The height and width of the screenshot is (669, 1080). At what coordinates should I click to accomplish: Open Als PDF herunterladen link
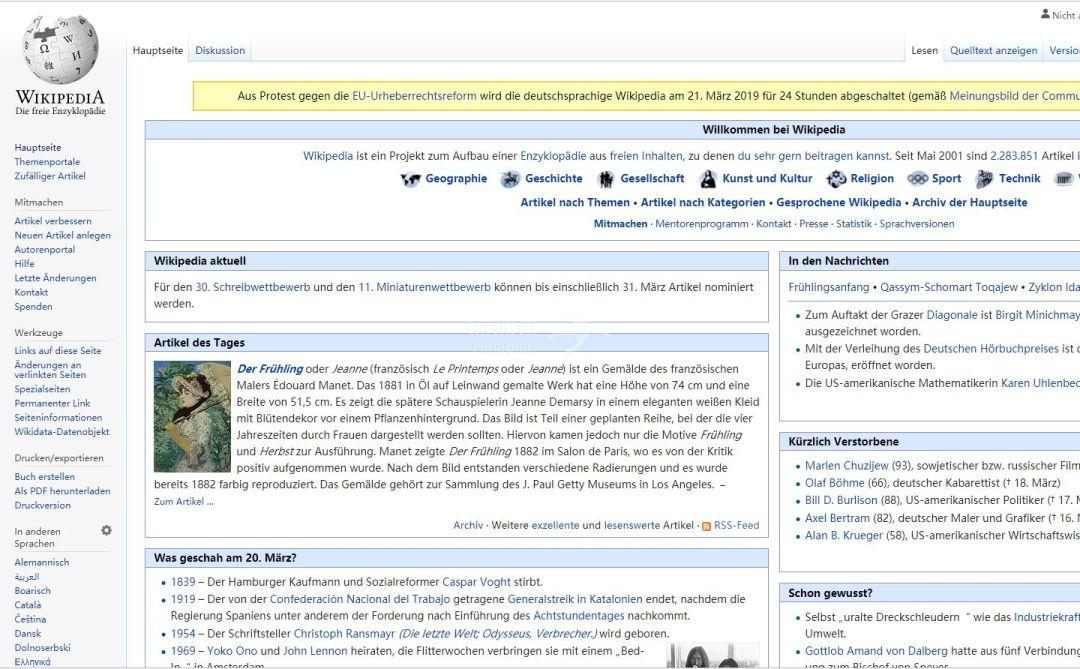pyautogui.click(x=62, y=491)
